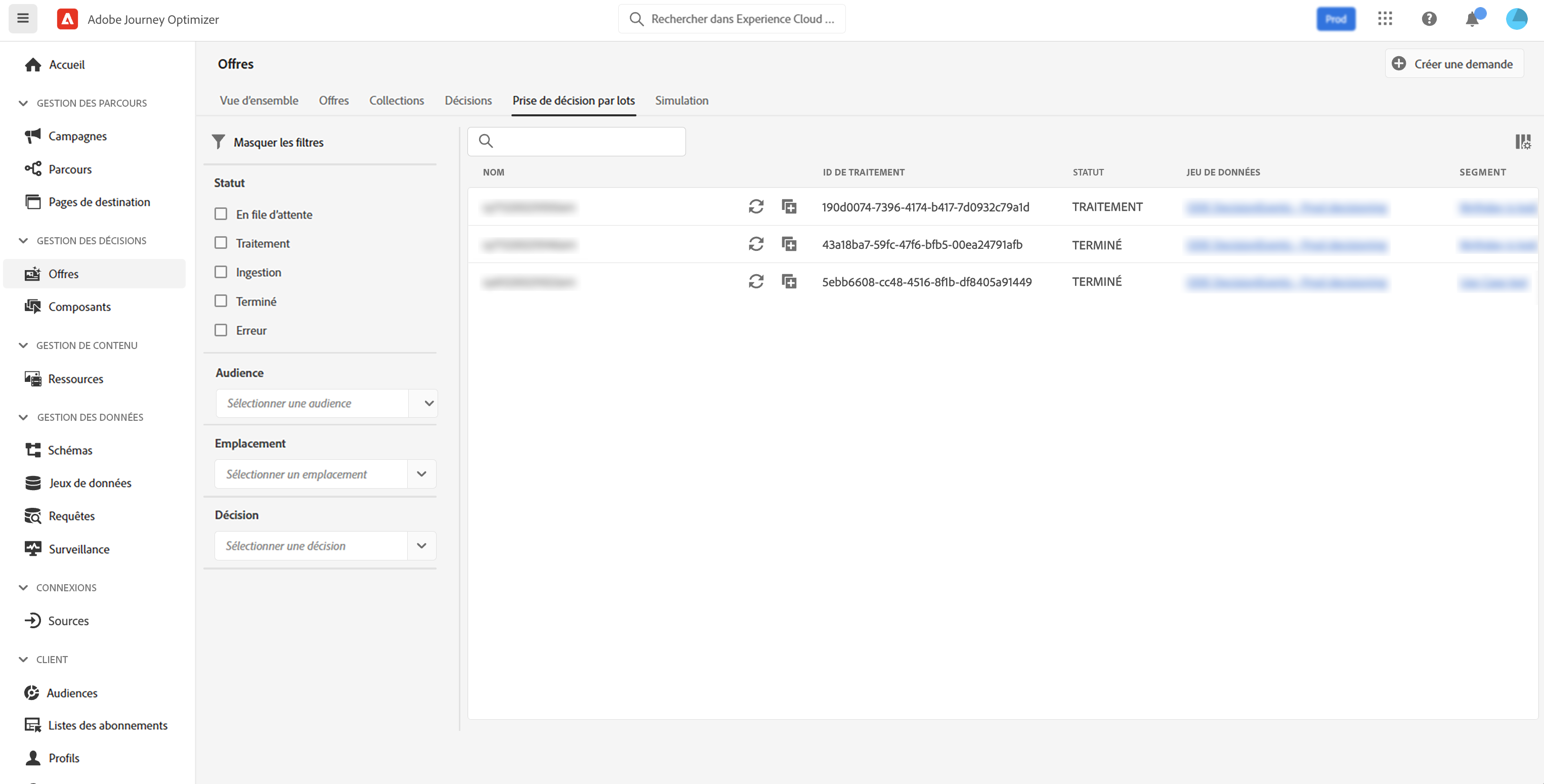This screenshot has width=1544, height=784.
Task: Click the hamburger menu icon
Action: [23, 19]
